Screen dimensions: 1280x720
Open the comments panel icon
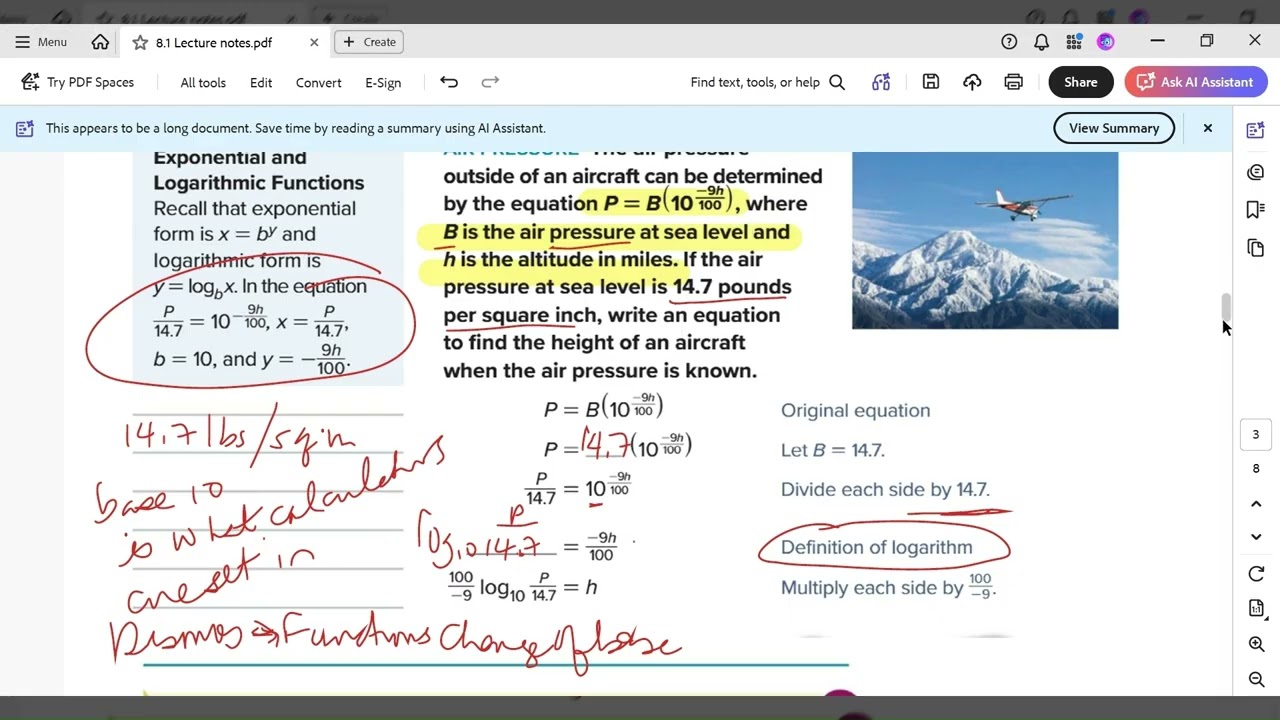click(1256, 172)
